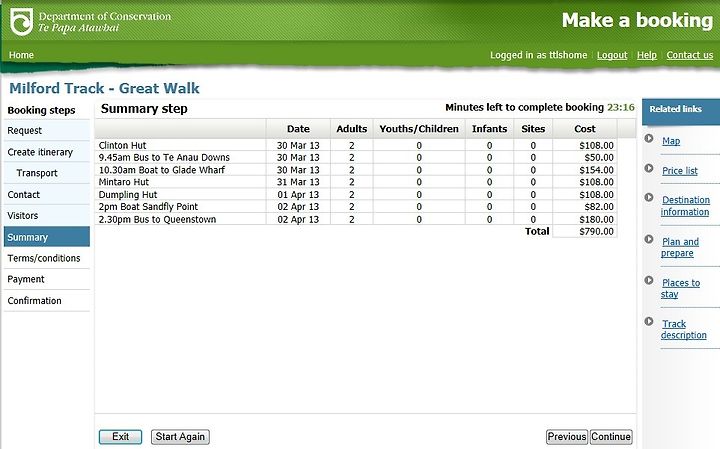
Task: Open the Price list link
Action: point(680,171)
